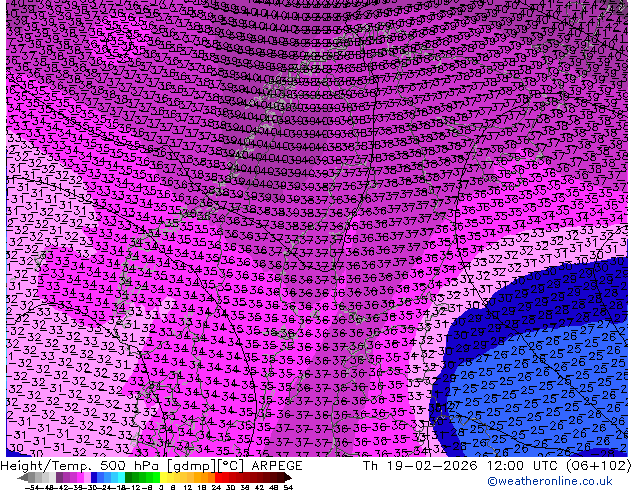Select the '[gdmp]' unit label in the title

point(192,466)
